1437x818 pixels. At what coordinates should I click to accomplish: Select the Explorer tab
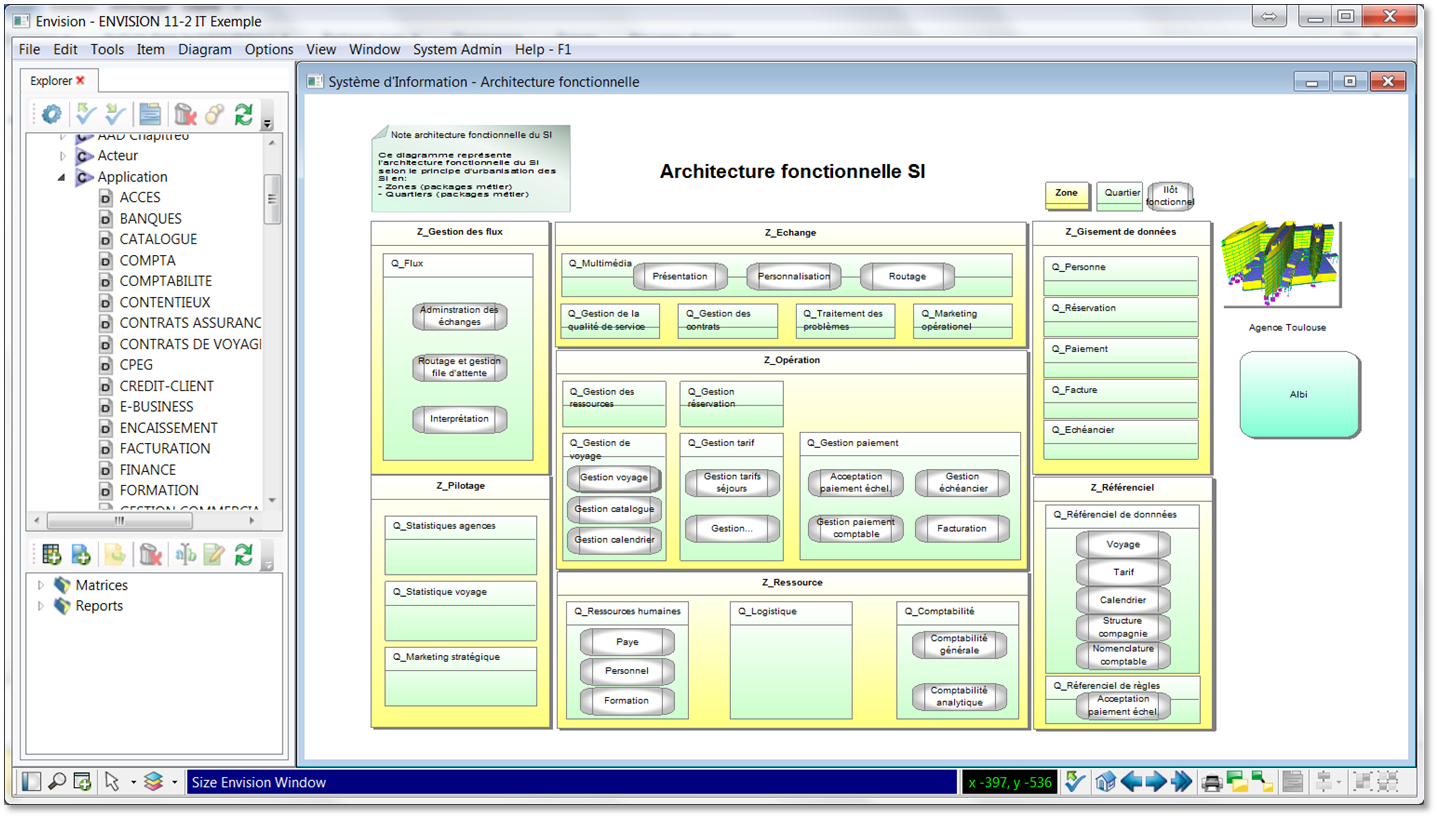pyautogui.click(x=51, y=81)
